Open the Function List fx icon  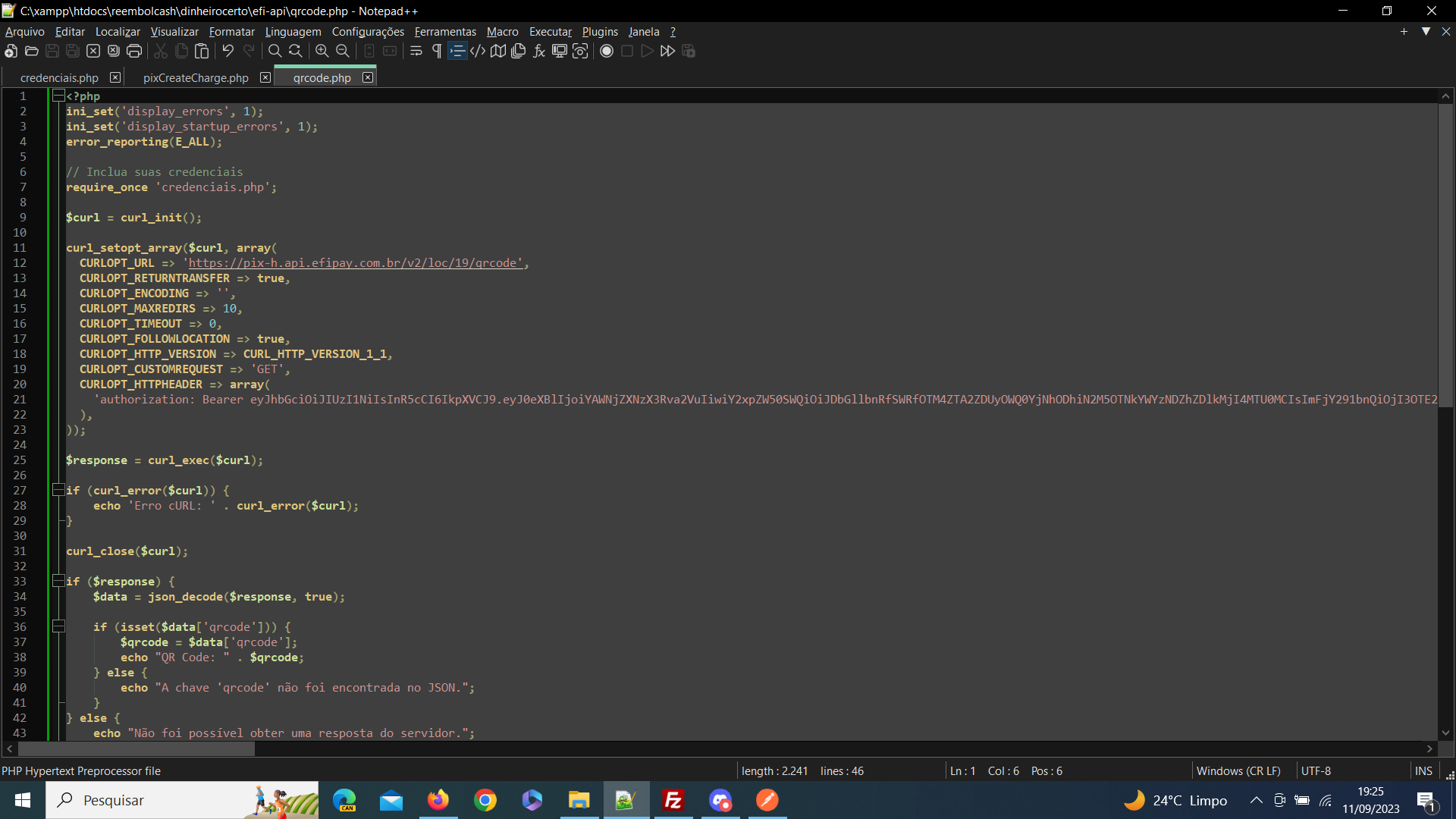[539, 51]
